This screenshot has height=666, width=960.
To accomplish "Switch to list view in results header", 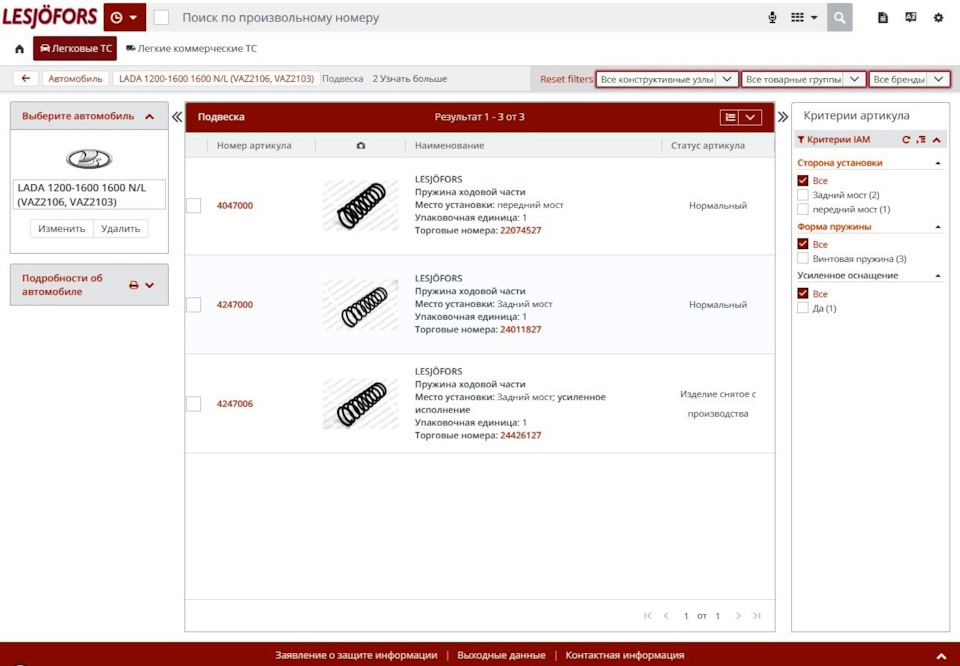I will (729, 118).
